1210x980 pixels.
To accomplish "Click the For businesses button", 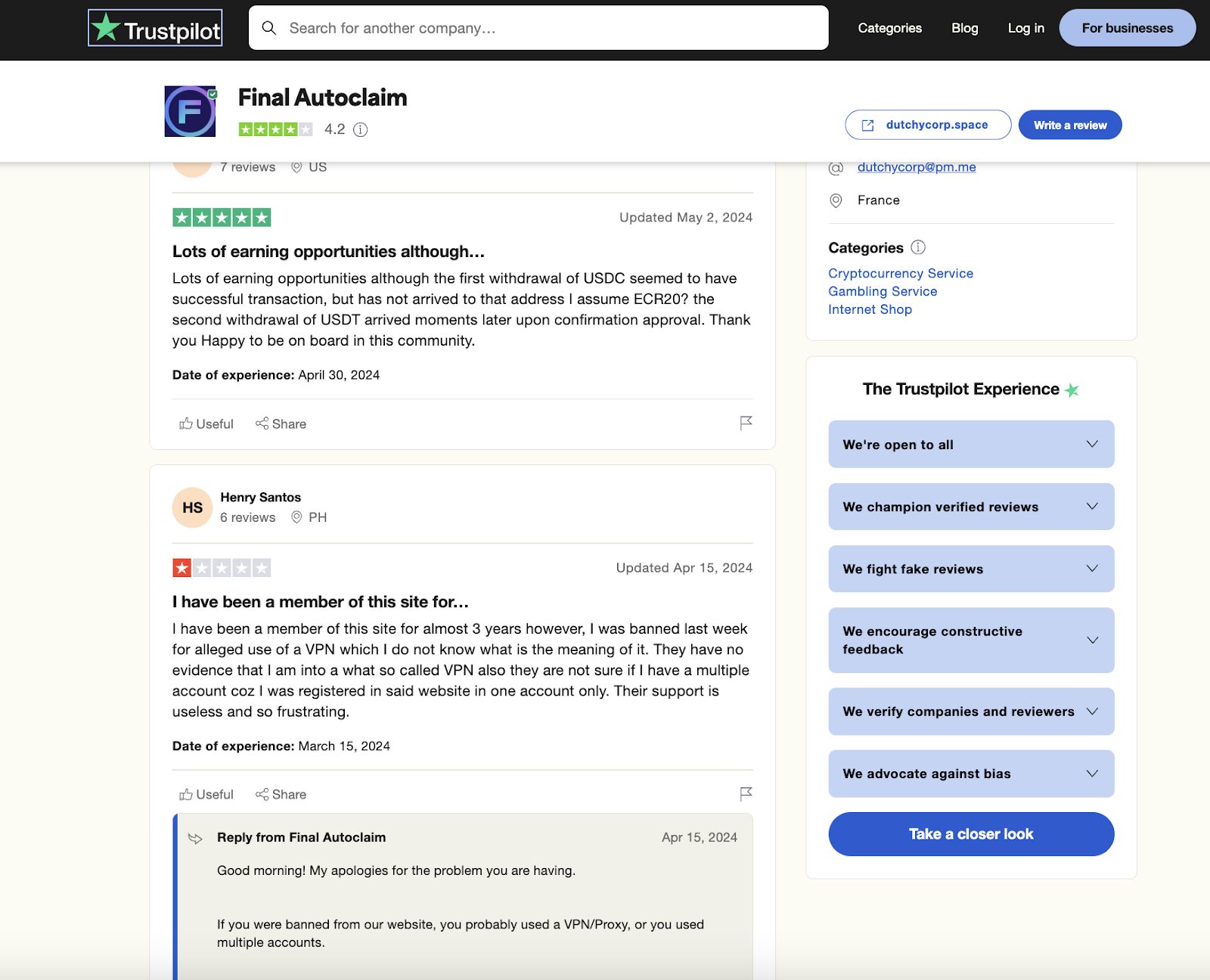I will (1127, 28).
